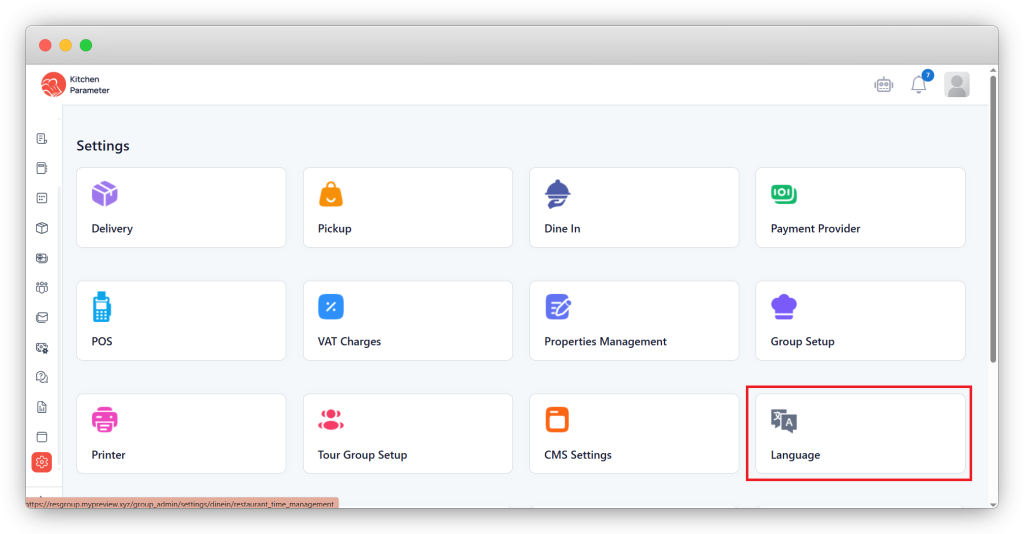Open Tour Group Setup
The image size is (1024, 534).
408,433
